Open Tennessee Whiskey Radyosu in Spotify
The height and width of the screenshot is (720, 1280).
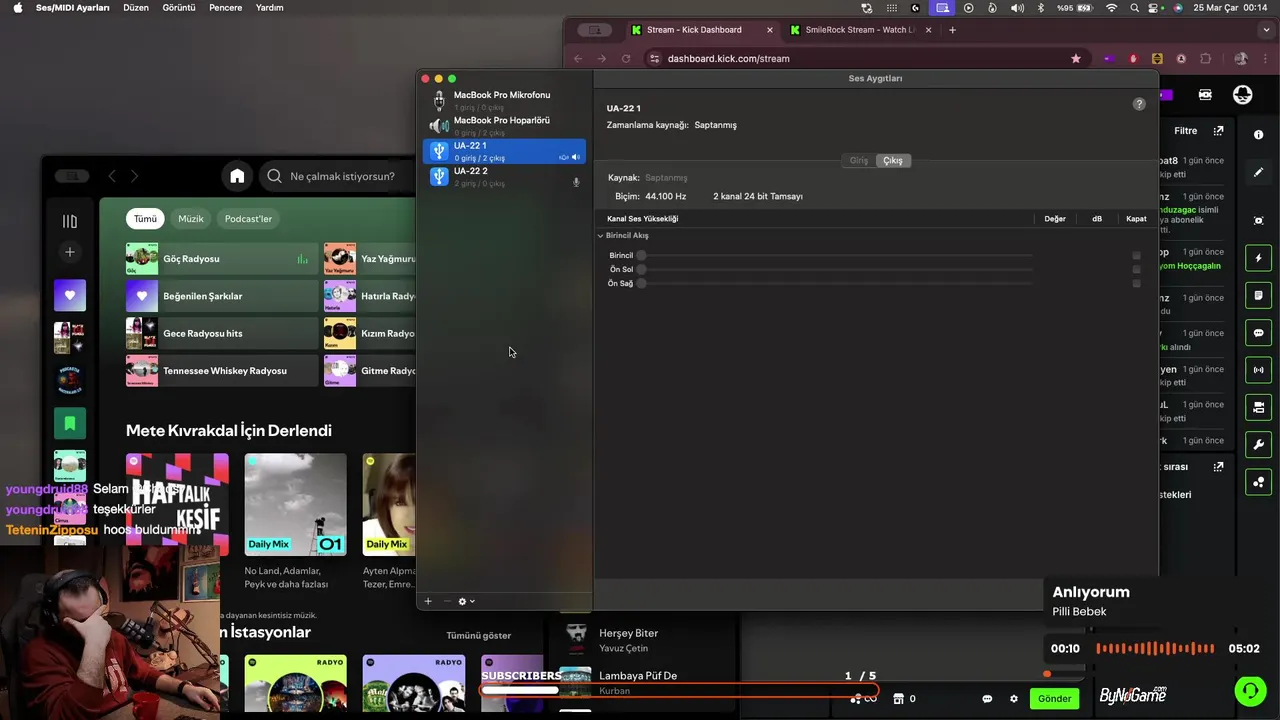pyautogui.click(x=222, y=371)
